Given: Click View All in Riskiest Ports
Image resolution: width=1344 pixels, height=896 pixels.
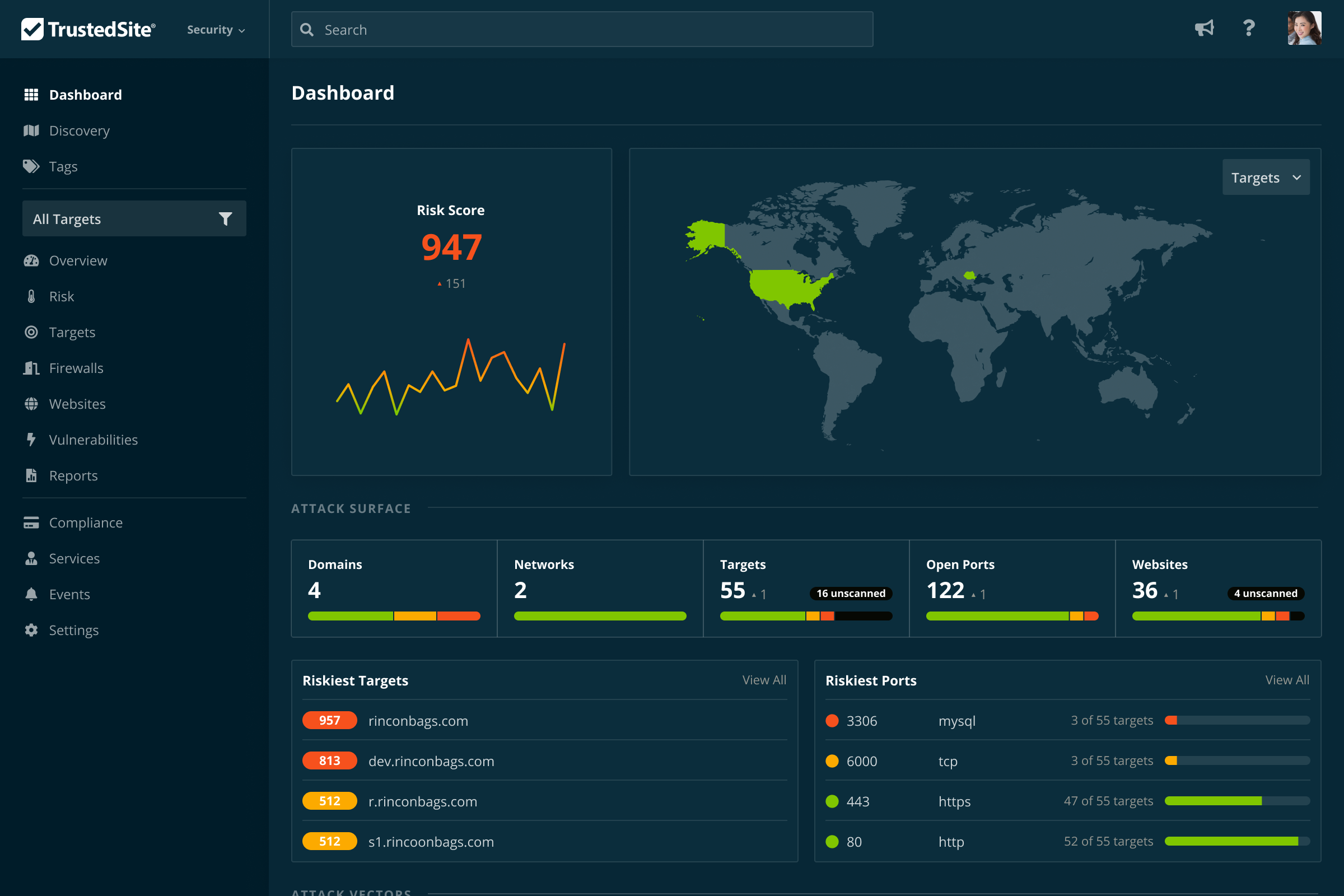Looking at the screenshot, I should [x=1286, y=680].
